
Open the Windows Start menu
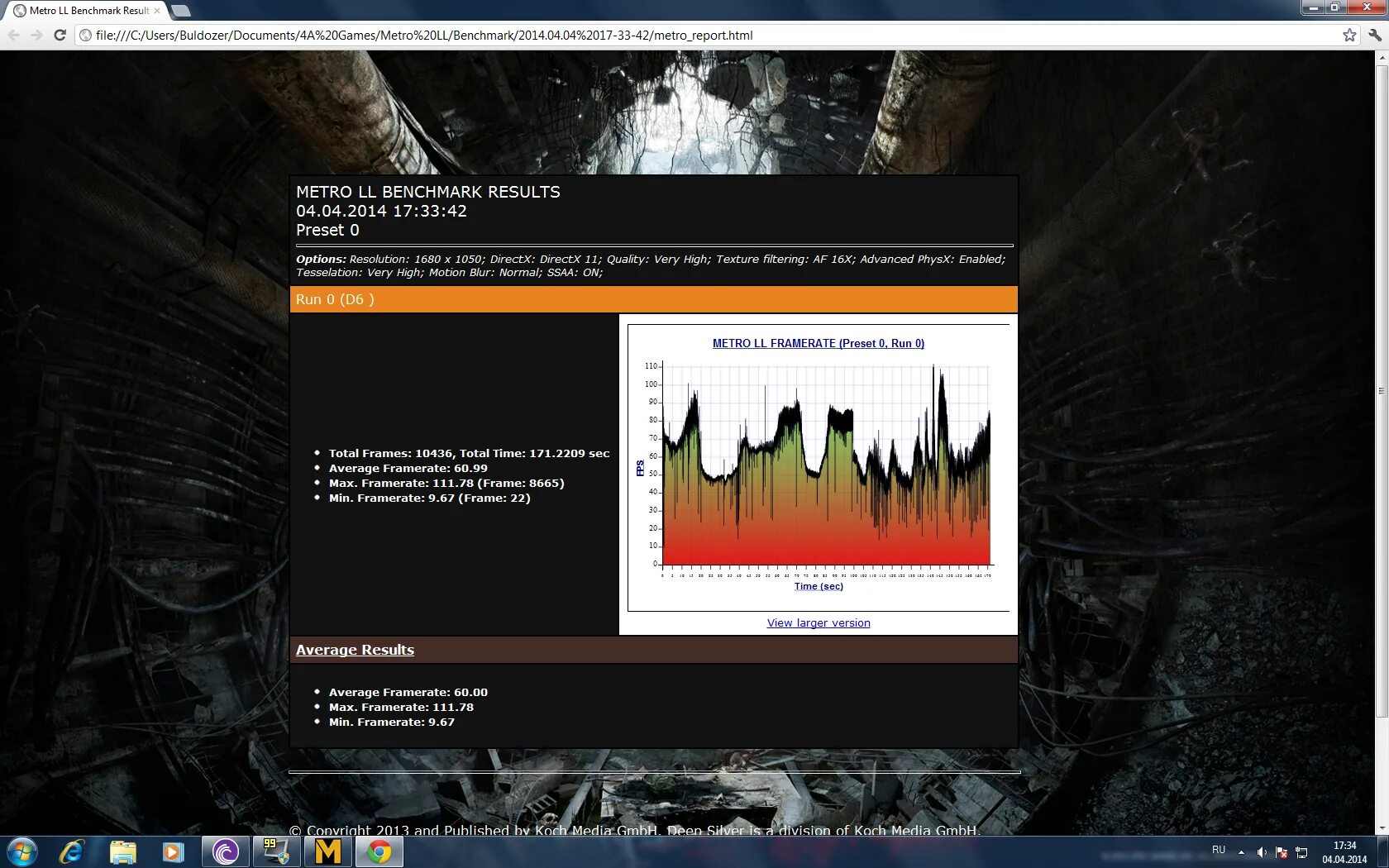21,851
